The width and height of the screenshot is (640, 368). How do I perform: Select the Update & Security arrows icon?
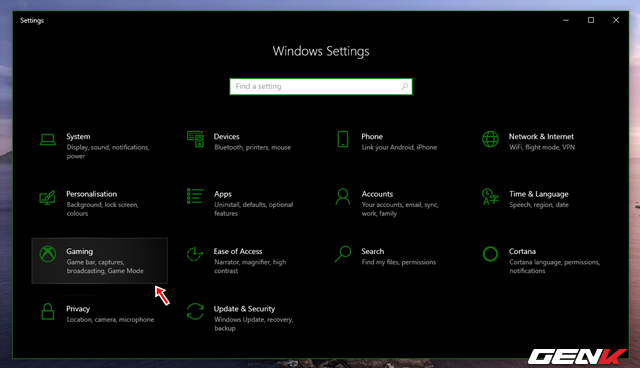(x=195, y=311)
